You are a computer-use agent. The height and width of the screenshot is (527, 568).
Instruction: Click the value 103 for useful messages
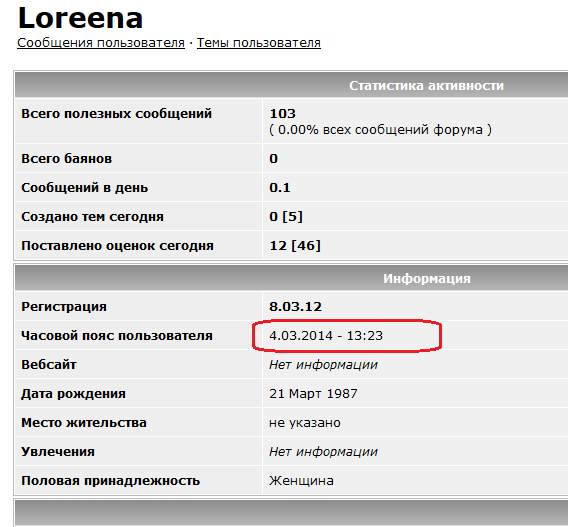tap(283, 114)
